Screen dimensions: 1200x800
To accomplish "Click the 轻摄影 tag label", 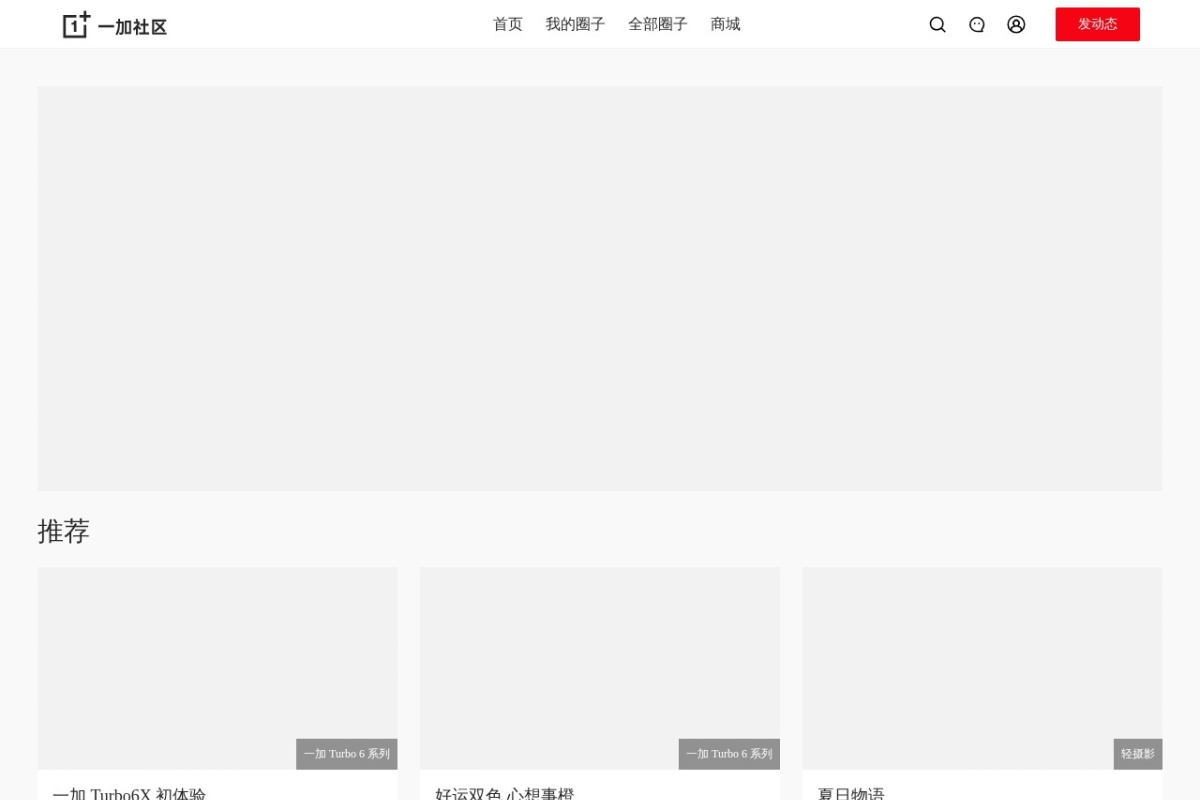I will click(x=1138, y=754).
